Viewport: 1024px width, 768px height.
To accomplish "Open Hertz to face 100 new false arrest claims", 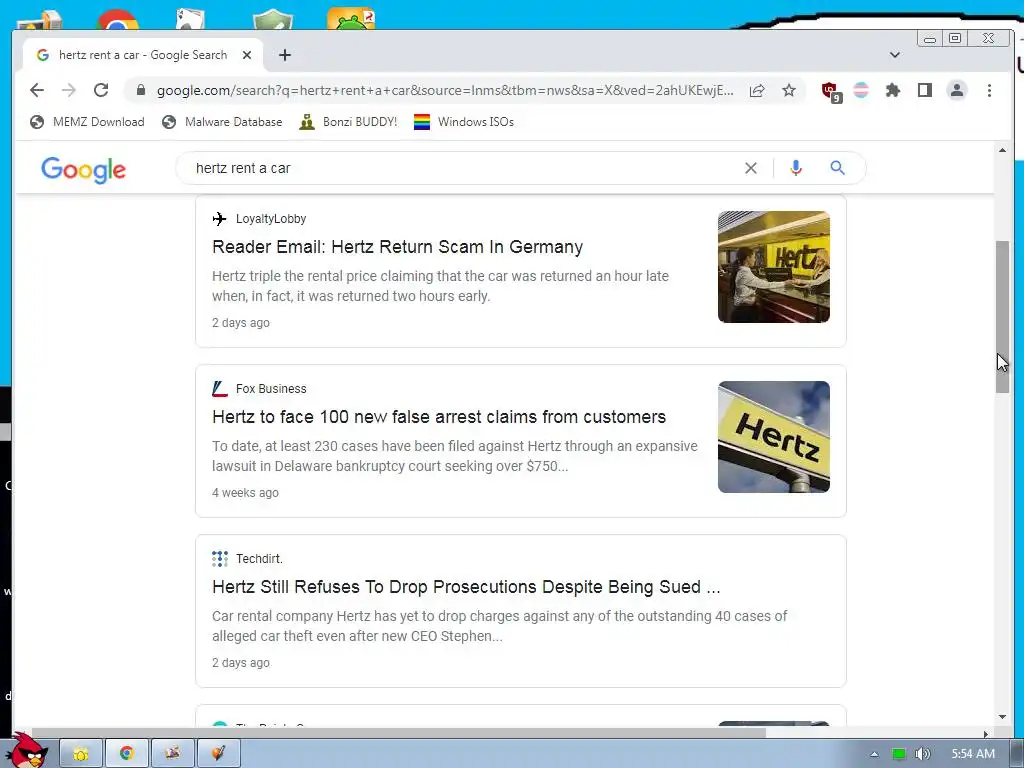I will click(439, 417).
